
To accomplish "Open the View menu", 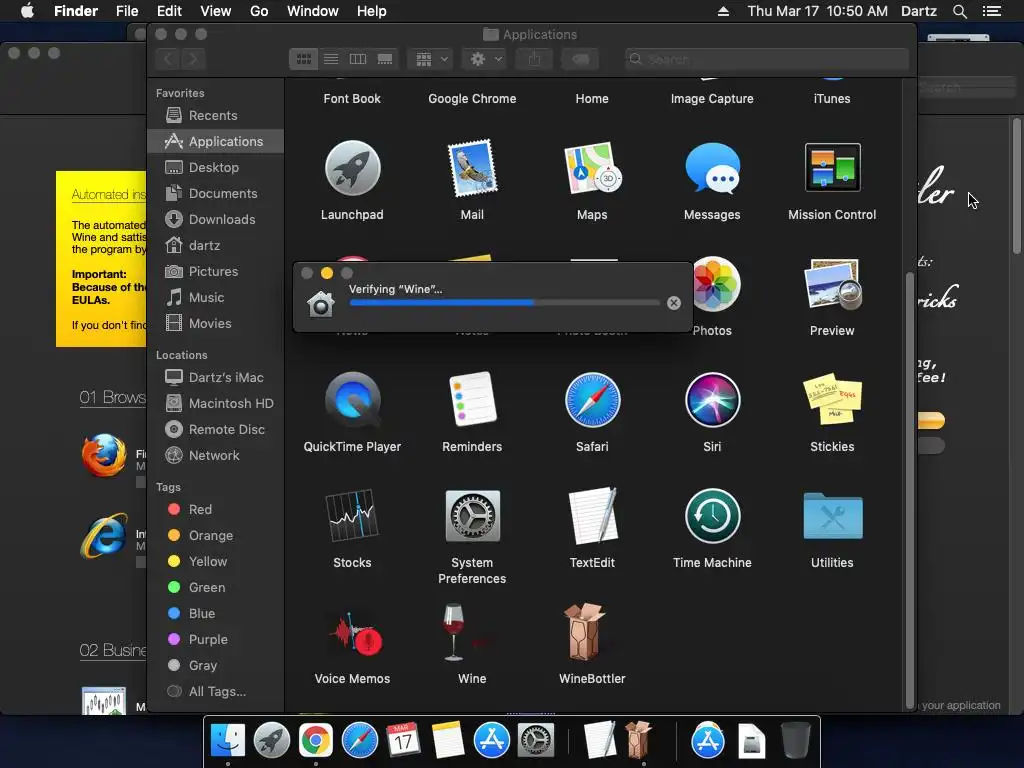I will (216, 11).
